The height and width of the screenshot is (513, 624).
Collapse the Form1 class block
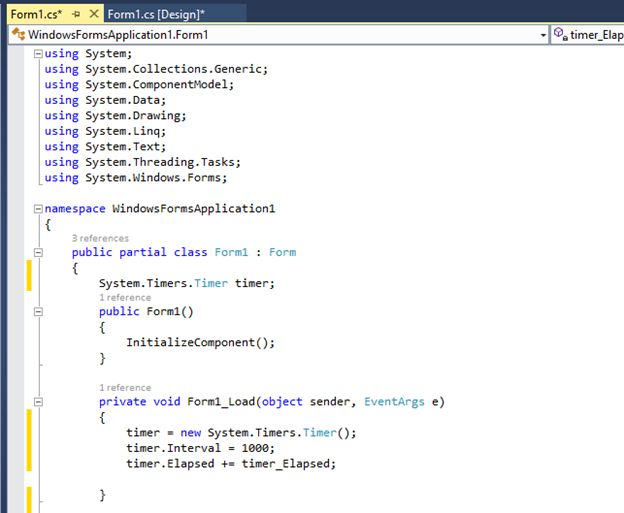pos(38,252)
